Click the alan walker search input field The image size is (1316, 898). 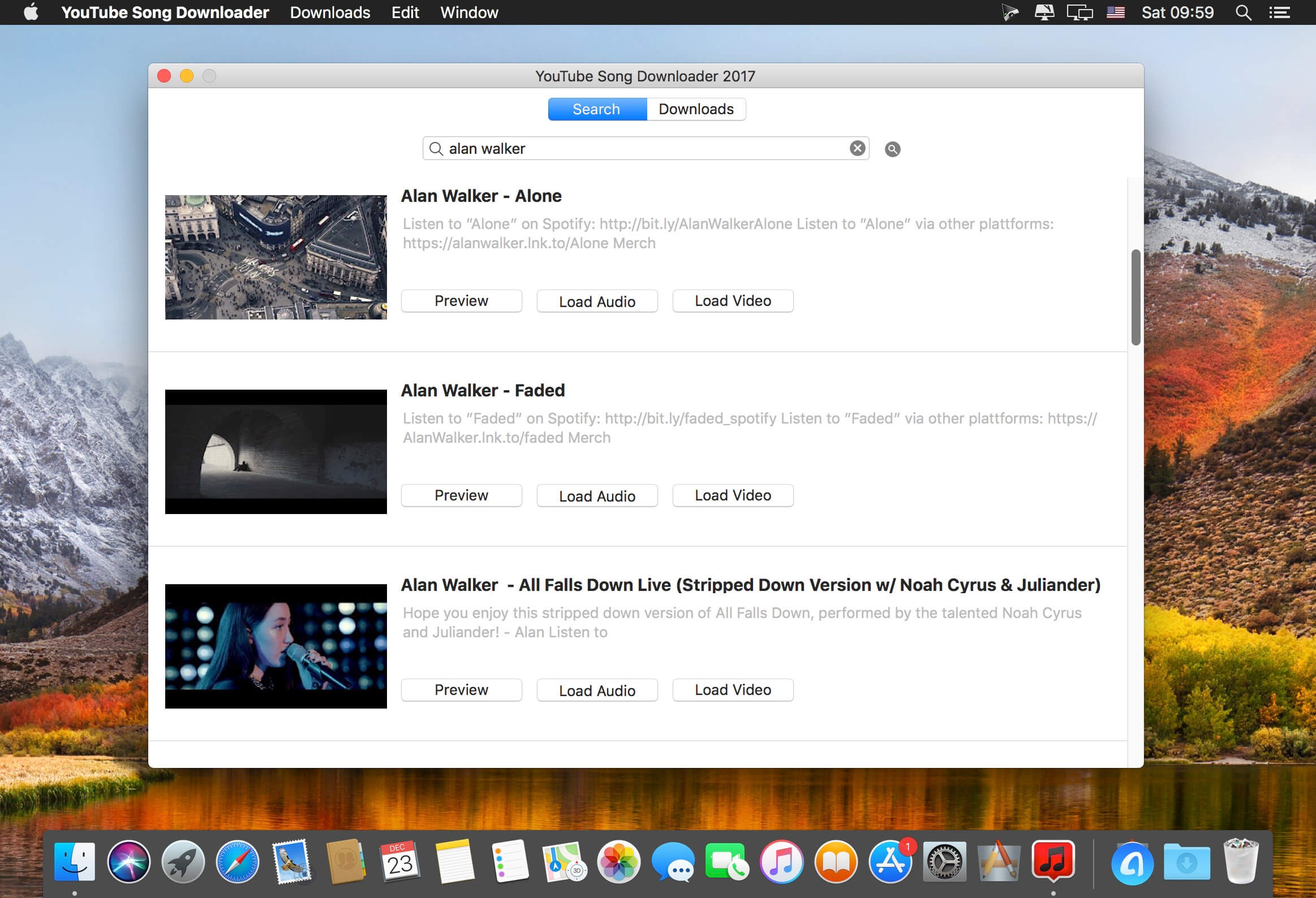point(646,148)
